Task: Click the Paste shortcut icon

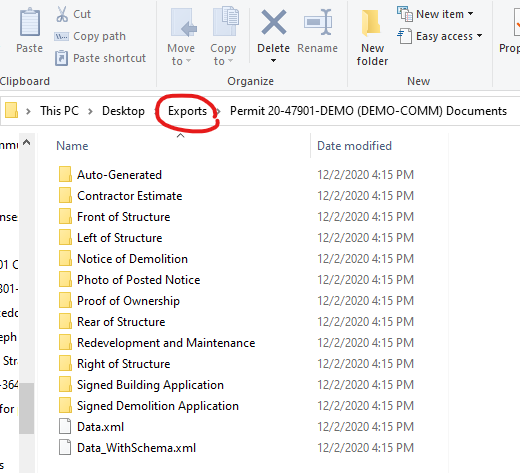Action: [61, 58]
